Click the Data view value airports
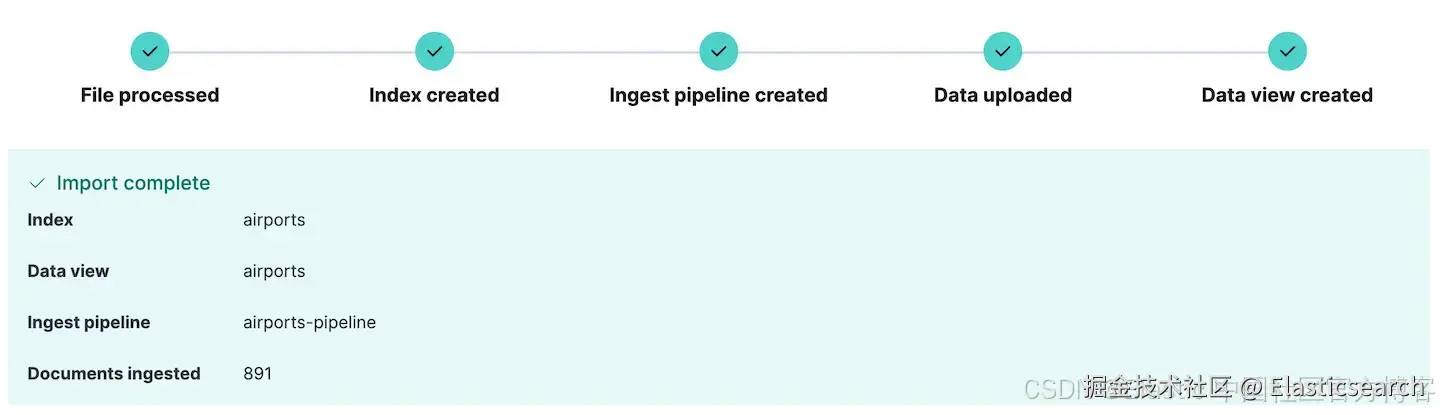Image resolution: width=1440 pixels, height=415 pixels. tap(274, 271)
